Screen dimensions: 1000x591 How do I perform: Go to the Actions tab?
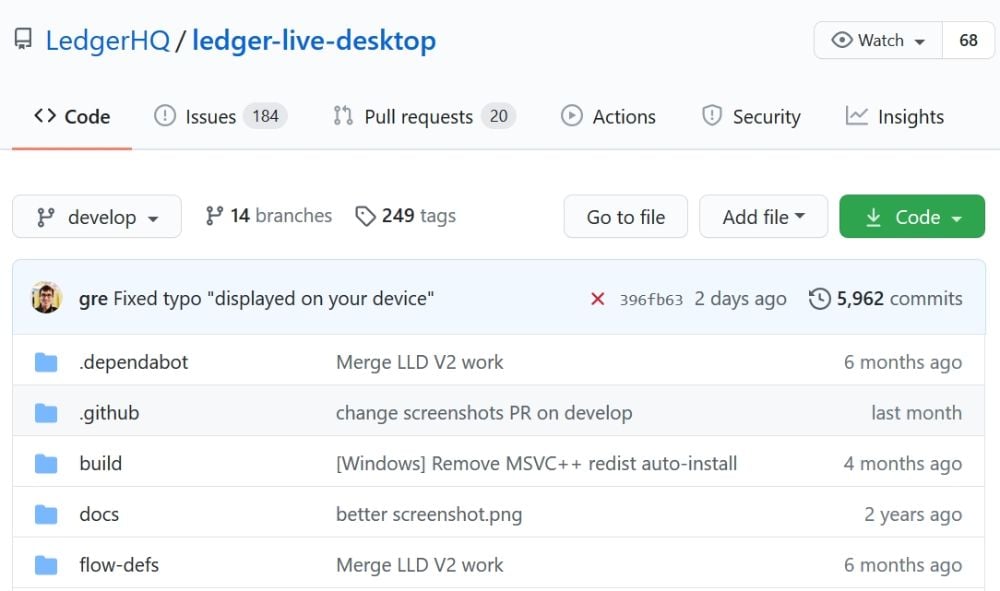(x=608, y=117)
